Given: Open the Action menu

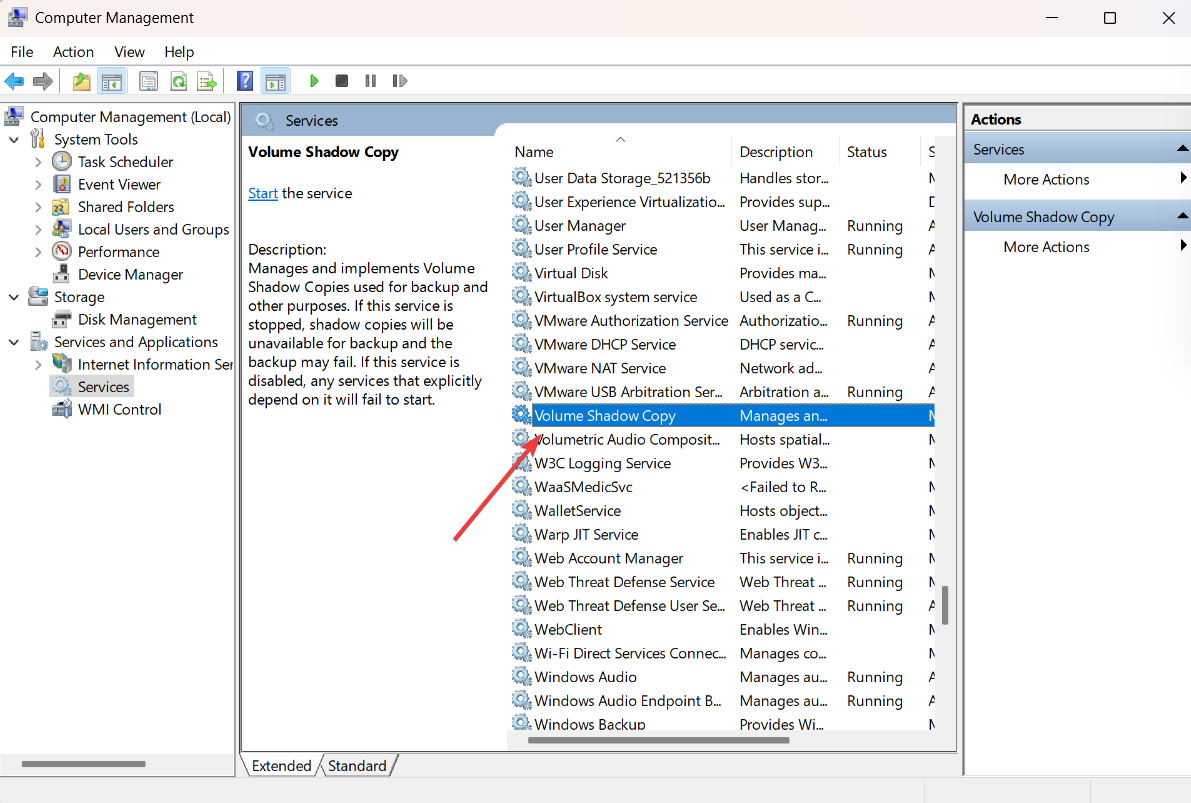Looking at the screenshot, I should click(73, 52).
